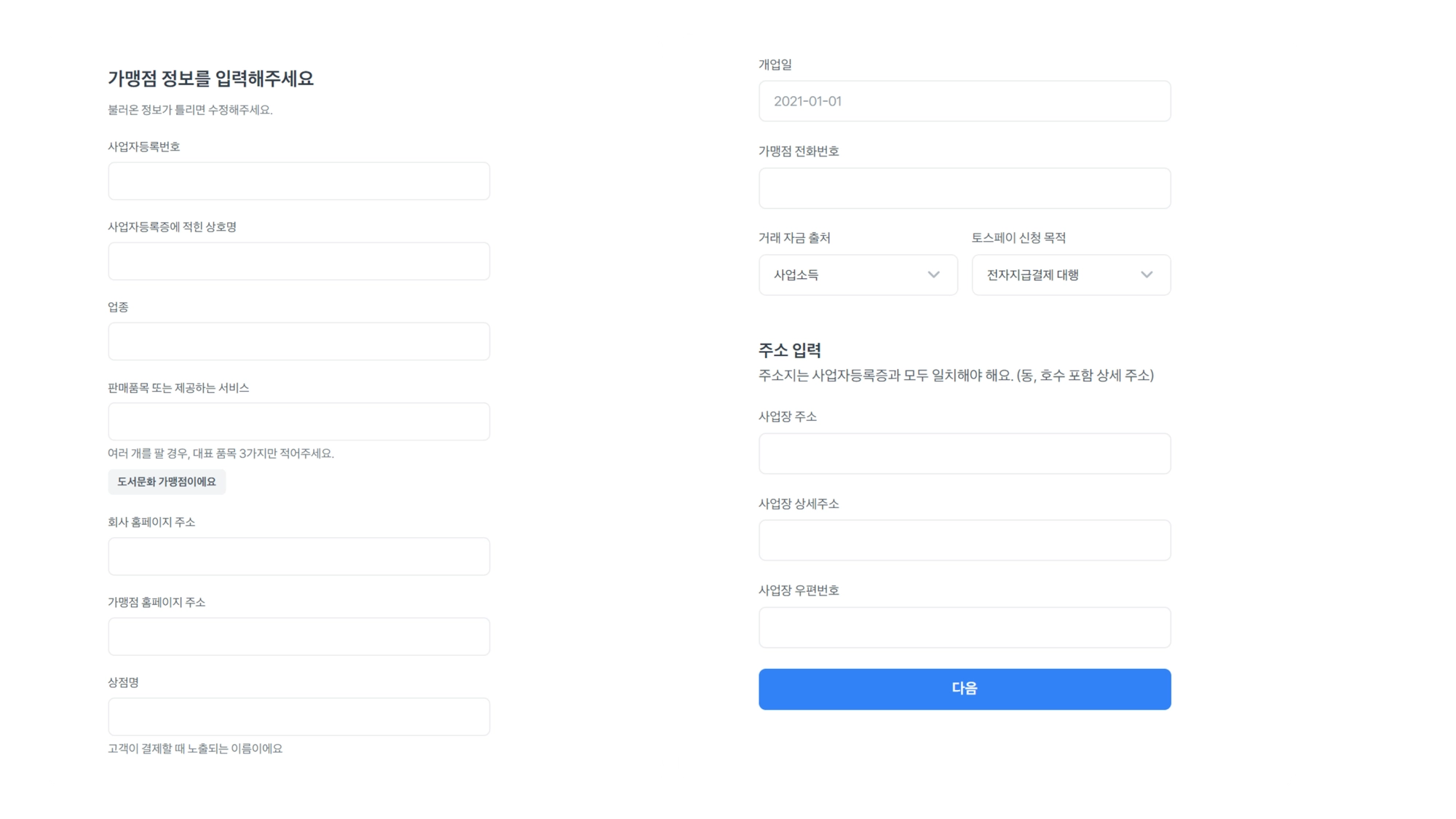The height and width of the screenshot is (819, 1456).
Task: Select the 업종 text box
Action: pyautogui.click(x=298, y=341)
